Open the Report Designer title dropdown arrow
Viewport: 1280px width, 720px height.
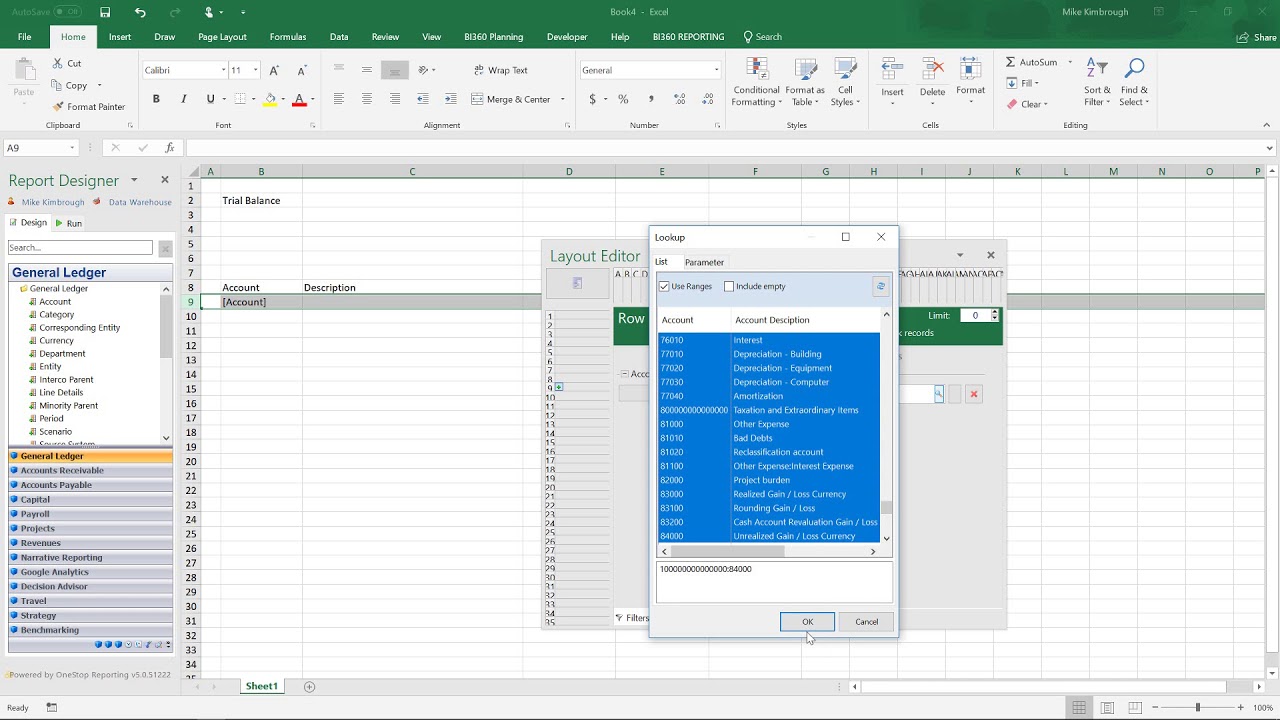(134, 180)
